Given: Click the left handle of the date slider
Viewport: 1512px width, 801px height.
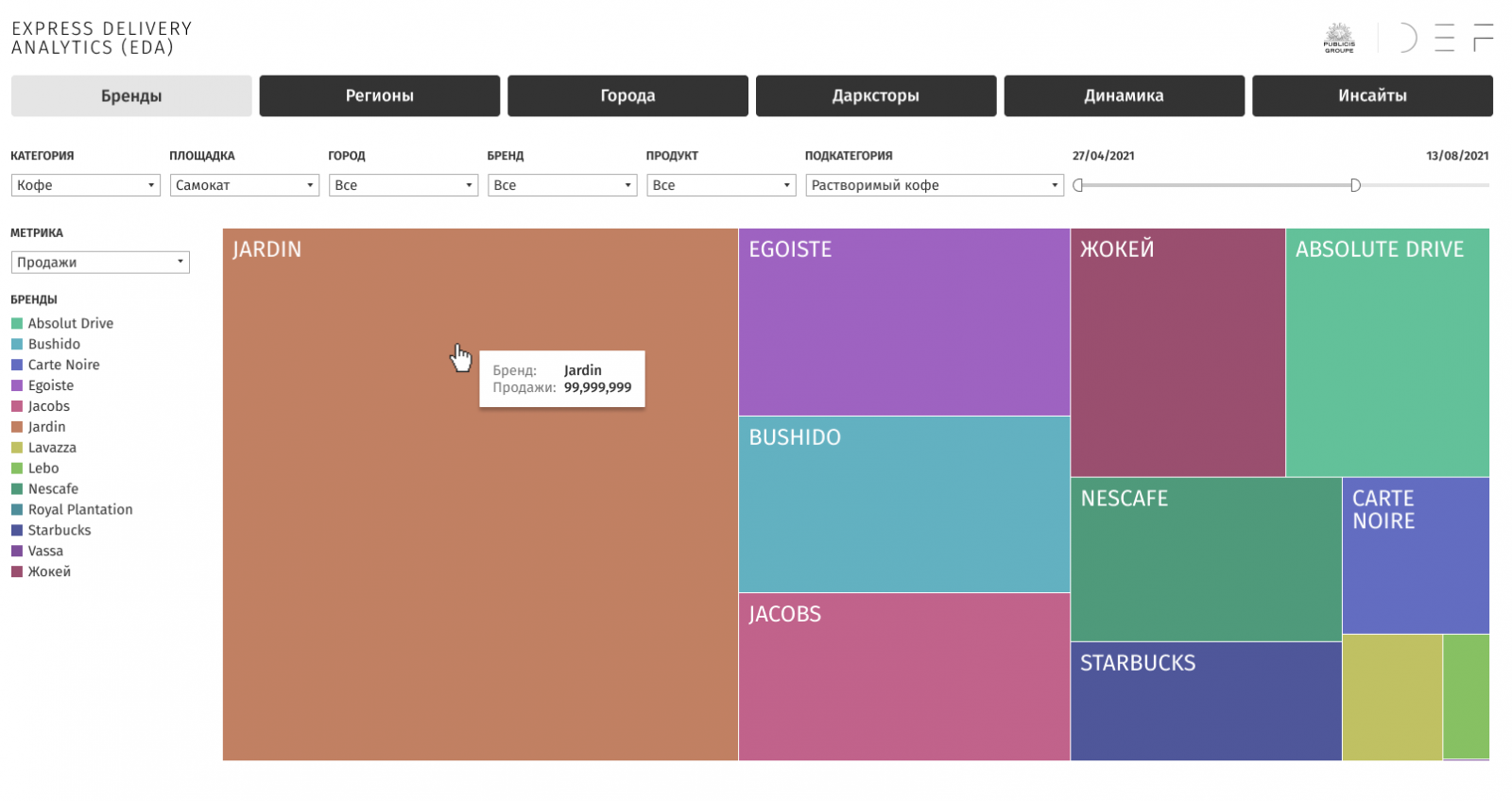Looking at the screenshot, I should point(1078,185).
